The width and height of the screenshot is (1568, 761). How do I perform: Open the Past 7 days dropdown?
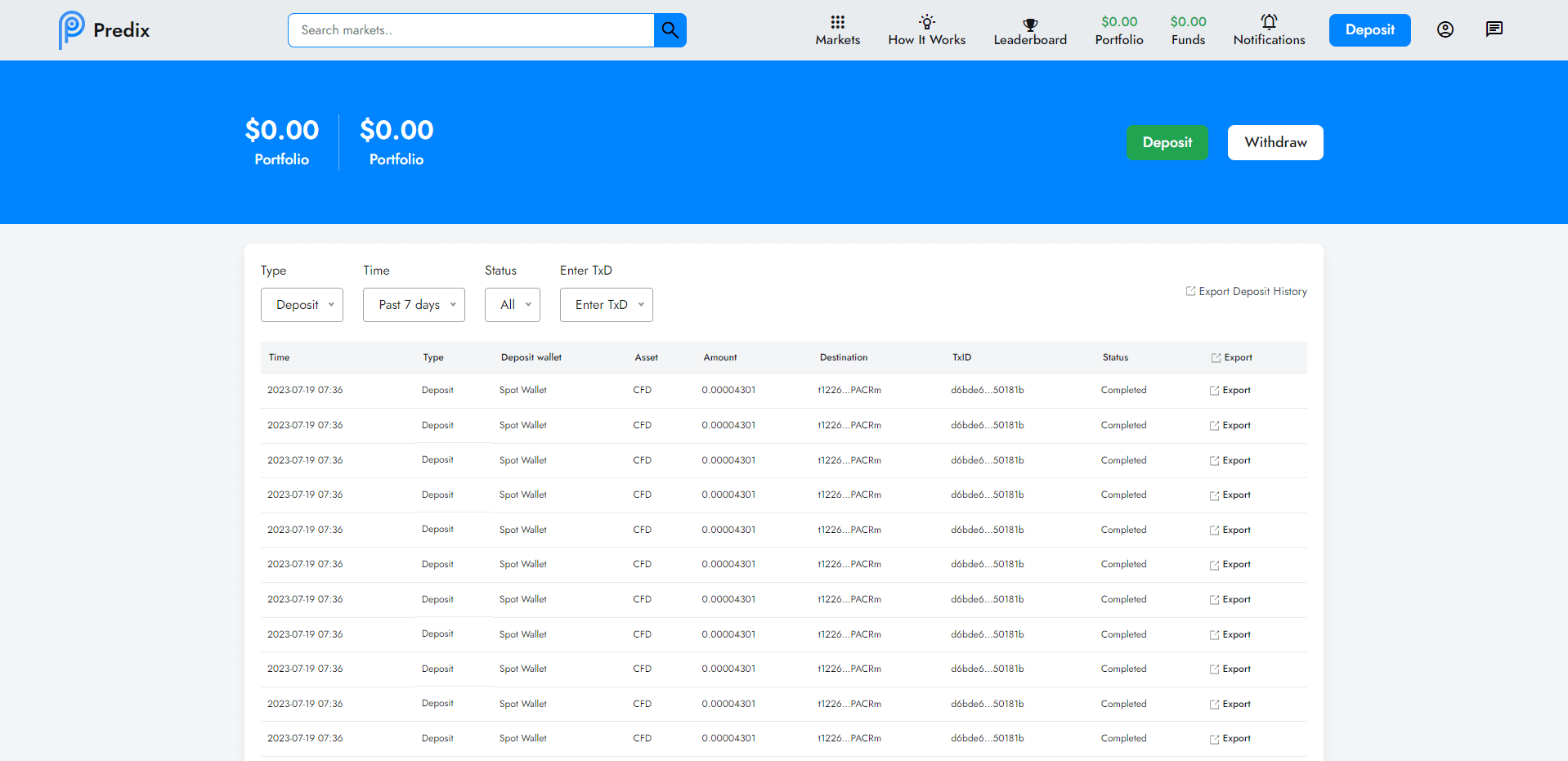pos(414,305)
